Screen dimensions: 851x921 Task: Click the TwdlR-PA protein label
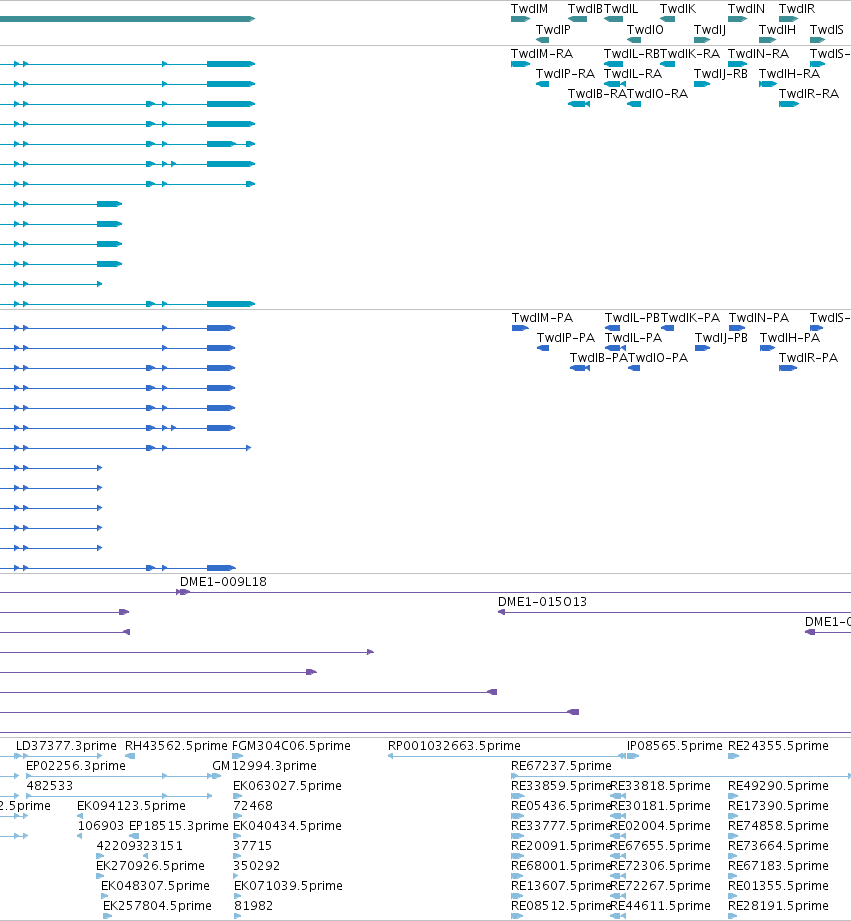point(808,358)
